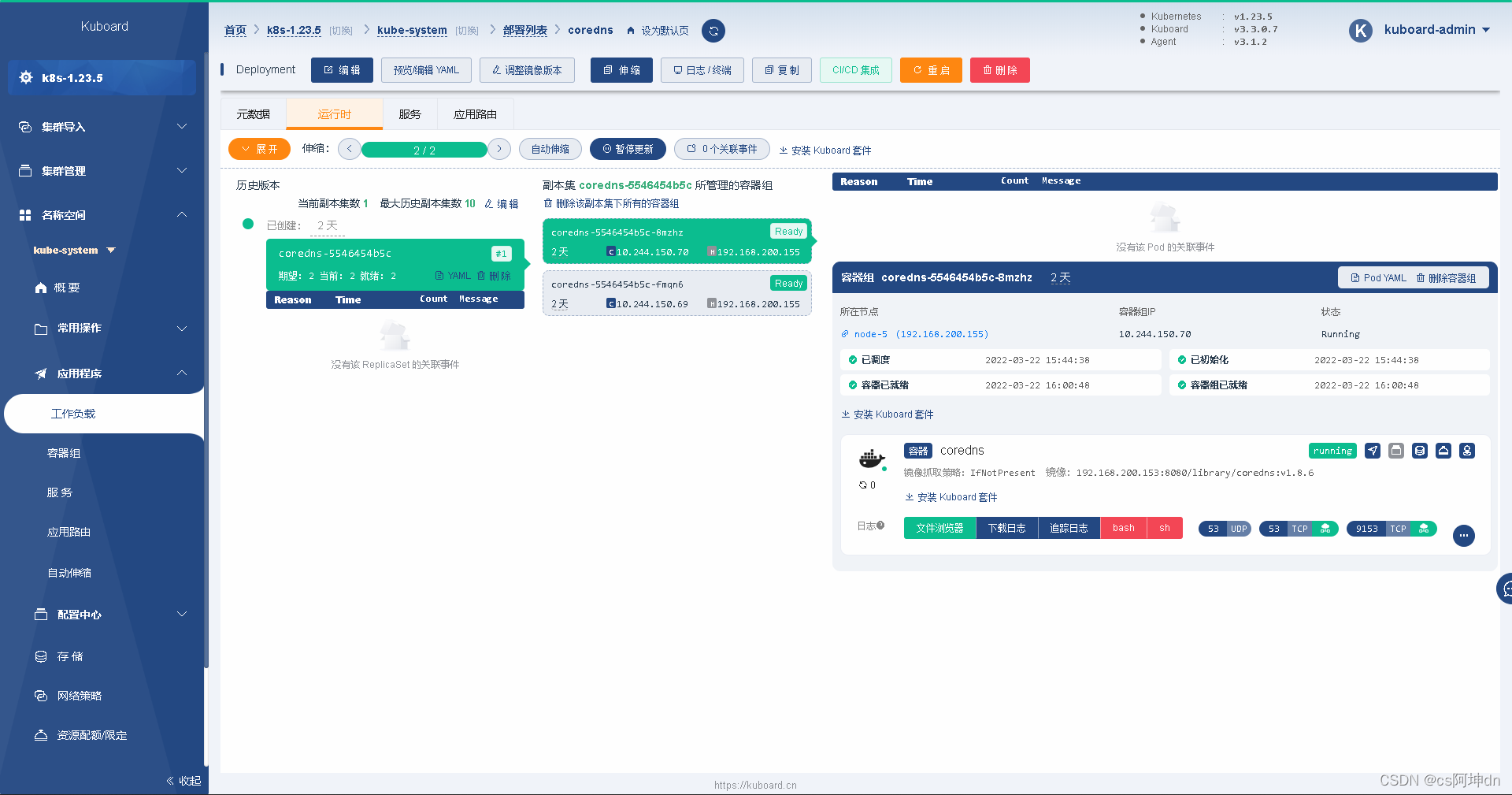Switch to the 运行时 tab

coord(335,114)
